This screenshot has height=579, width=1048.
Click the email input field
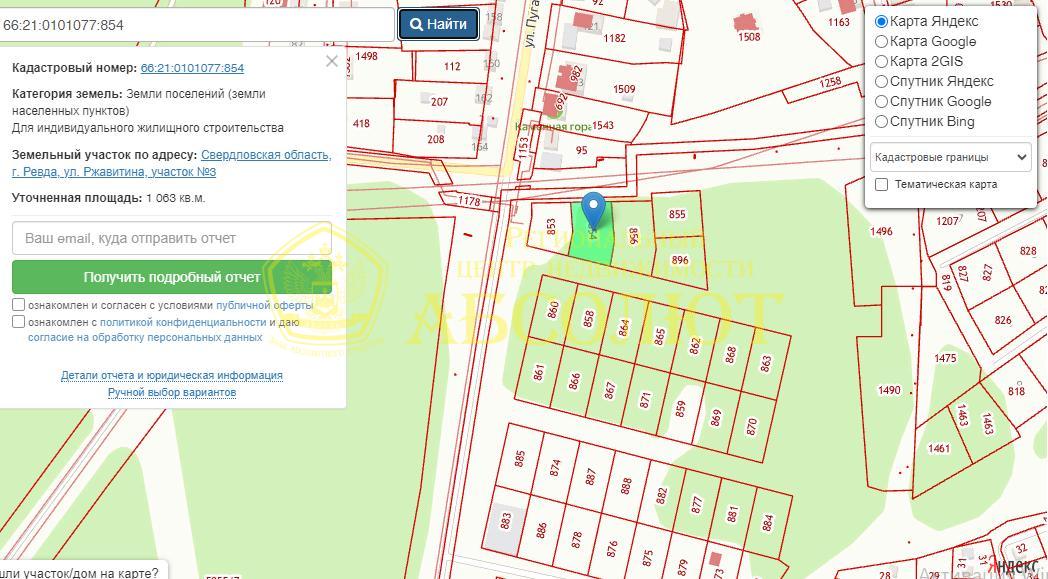172,238
